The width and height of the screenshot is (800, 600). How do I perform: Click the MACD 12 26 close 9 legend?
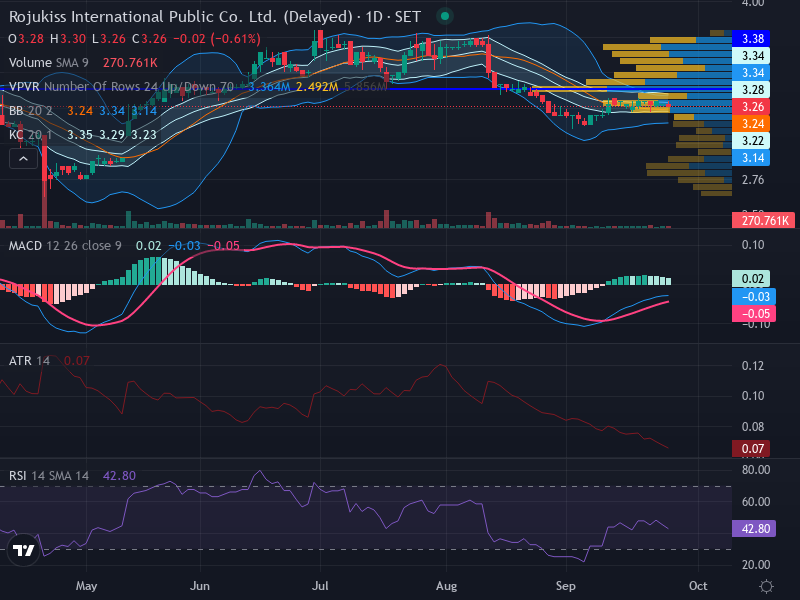coord(65,246)
